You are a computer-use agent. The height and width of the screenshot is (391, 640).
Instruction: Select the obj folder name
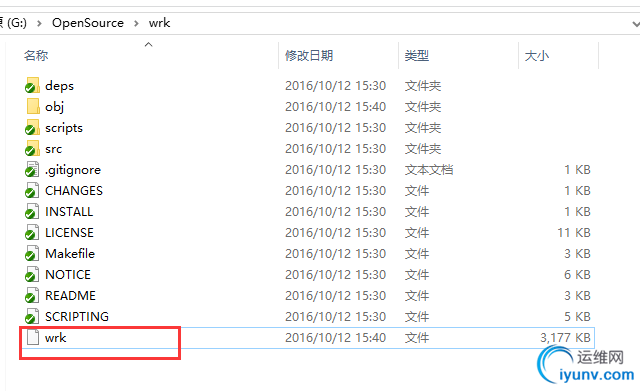pyautogui.click(x=55, y=107)
